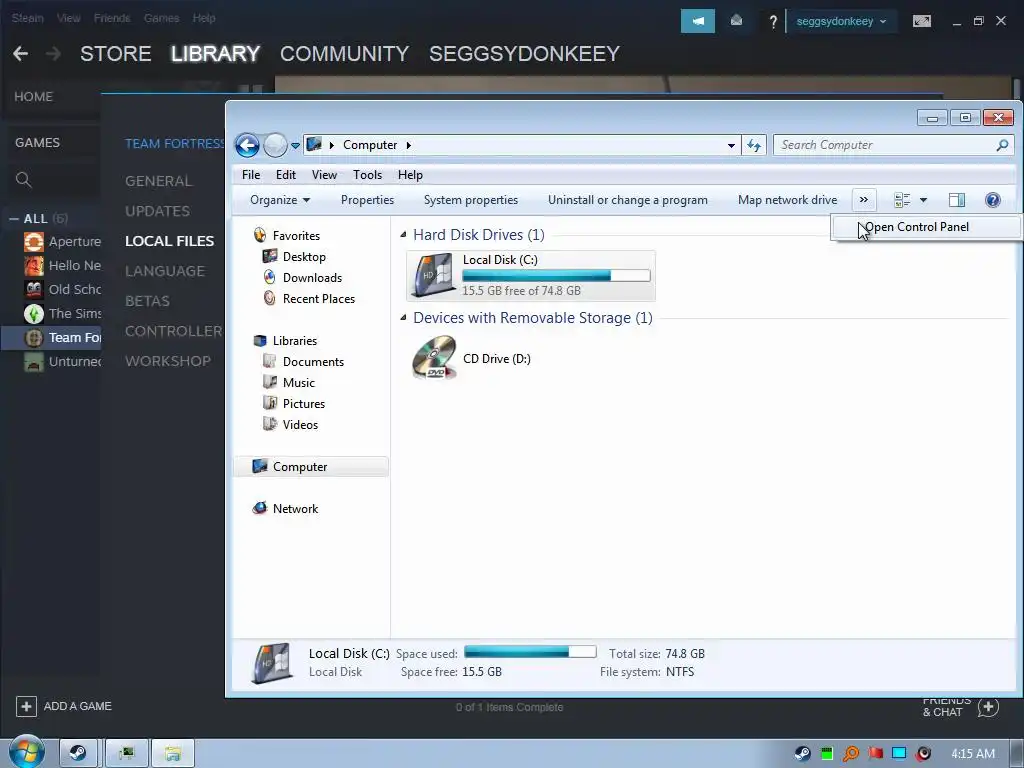Click System properties
Viewport: 1024px width, 768px height.
click(x=470, y=200)
